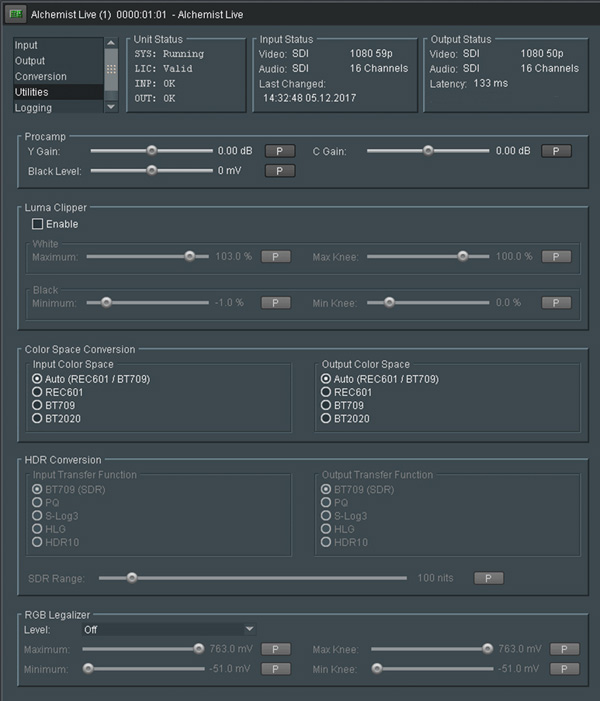Click the Alchemist Live app icon in title bar
The image size is (600, 701).
point(16,14)
